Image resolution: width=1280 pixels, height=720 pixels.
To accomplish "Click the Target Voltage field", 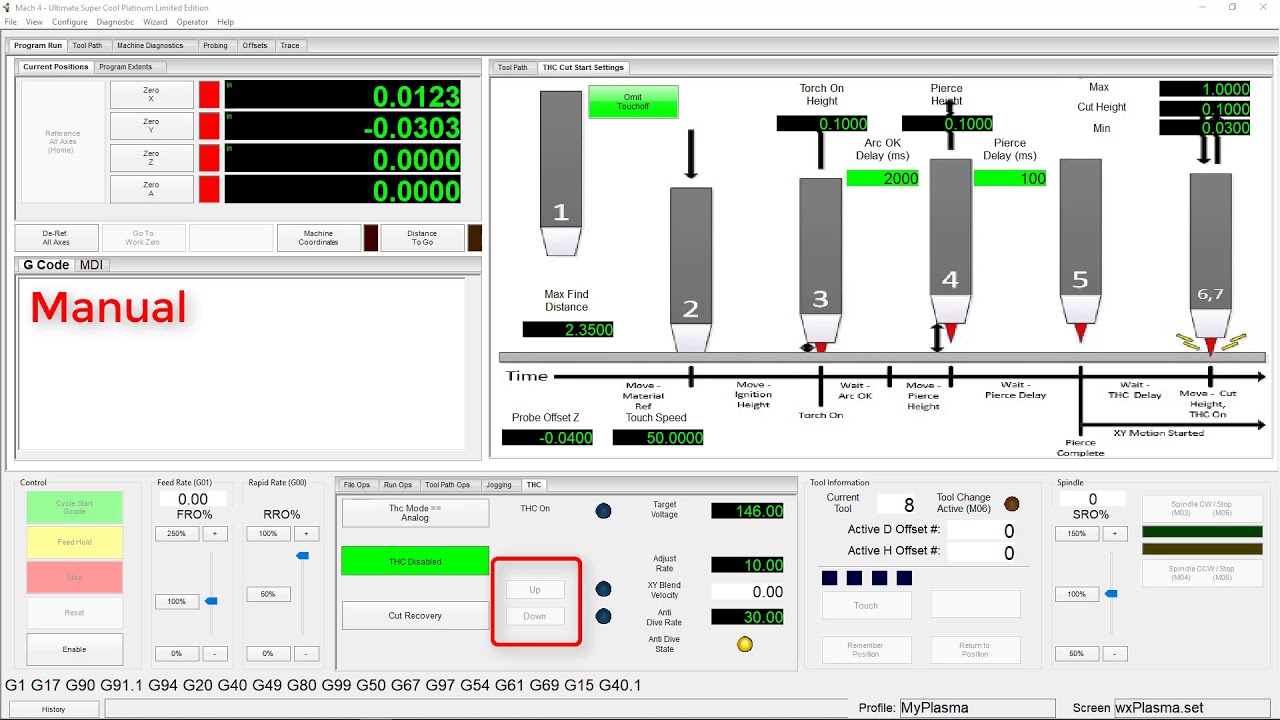I will tap(747, 511).
